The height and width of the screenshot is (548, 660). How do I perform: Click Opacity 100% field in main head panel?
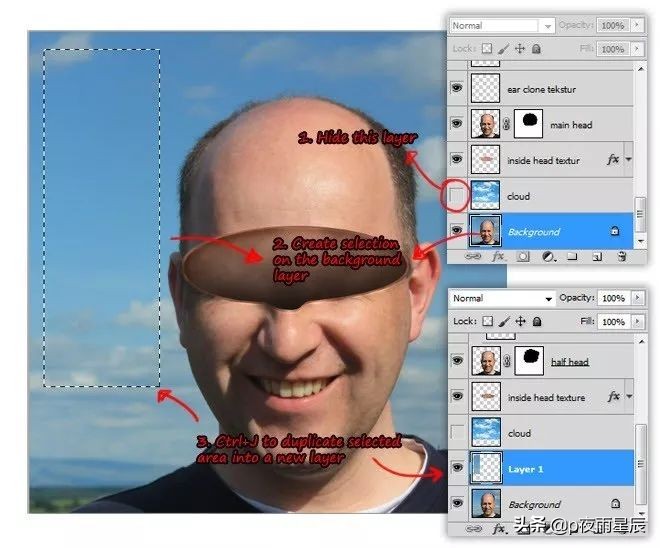click(x=613, y=25)
